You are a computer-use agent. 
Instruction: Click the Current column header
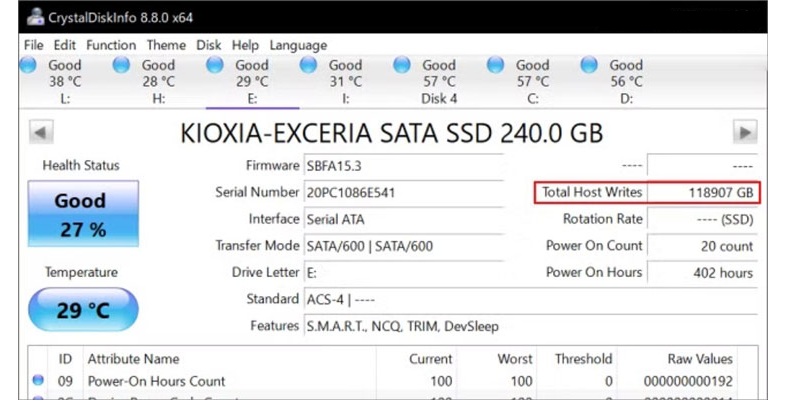point(430,359)
